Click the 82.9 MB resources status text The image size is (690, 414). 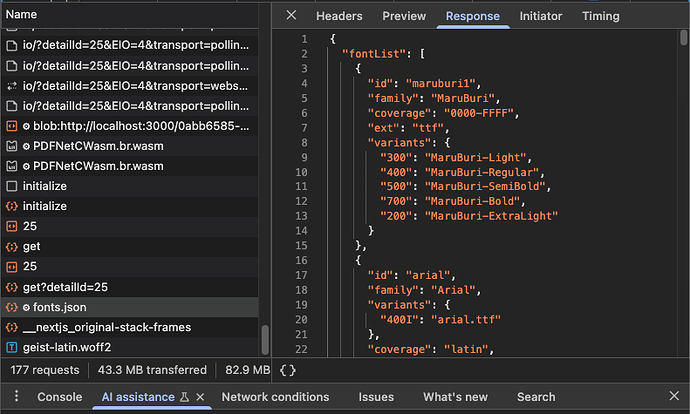[248, 370]
